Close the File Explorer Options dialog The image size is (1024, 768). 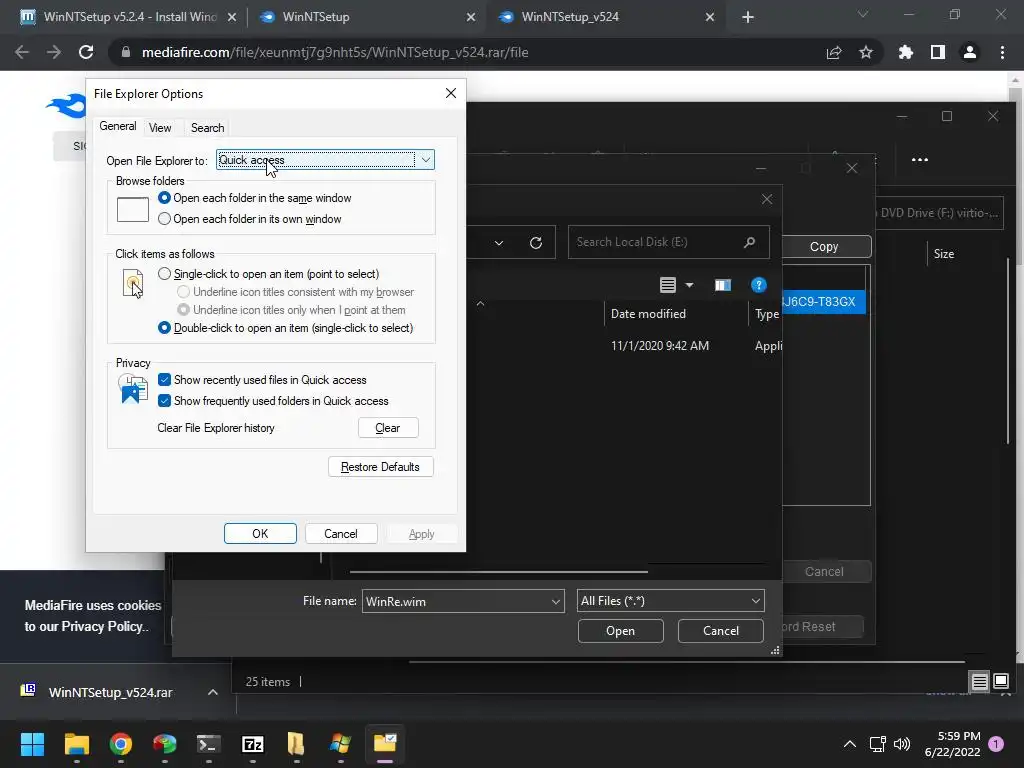451,93
